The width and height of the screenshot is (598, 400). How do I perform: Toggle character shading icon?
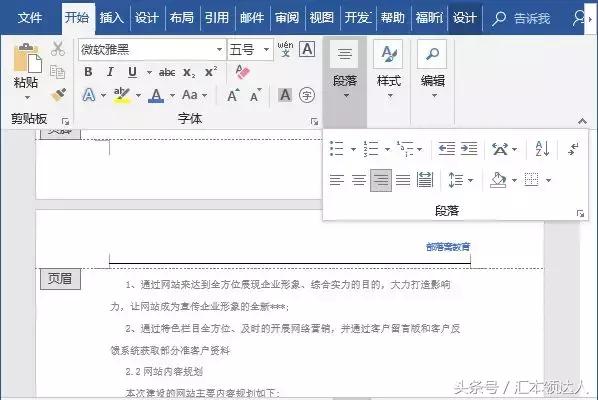[285, 95]
